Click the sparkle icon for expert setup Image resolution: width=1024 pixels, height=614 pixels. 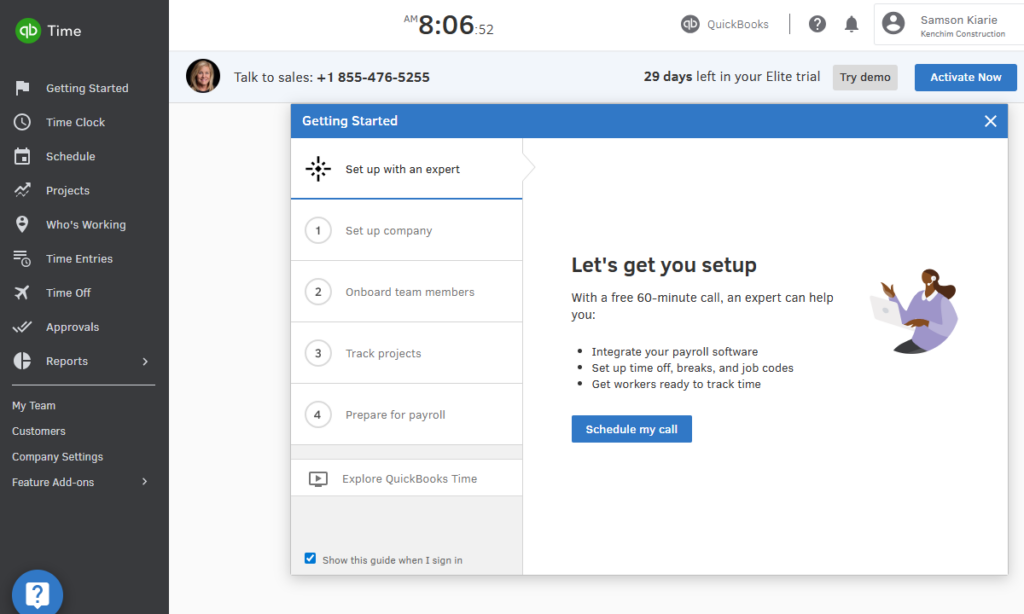coord(318,169)
